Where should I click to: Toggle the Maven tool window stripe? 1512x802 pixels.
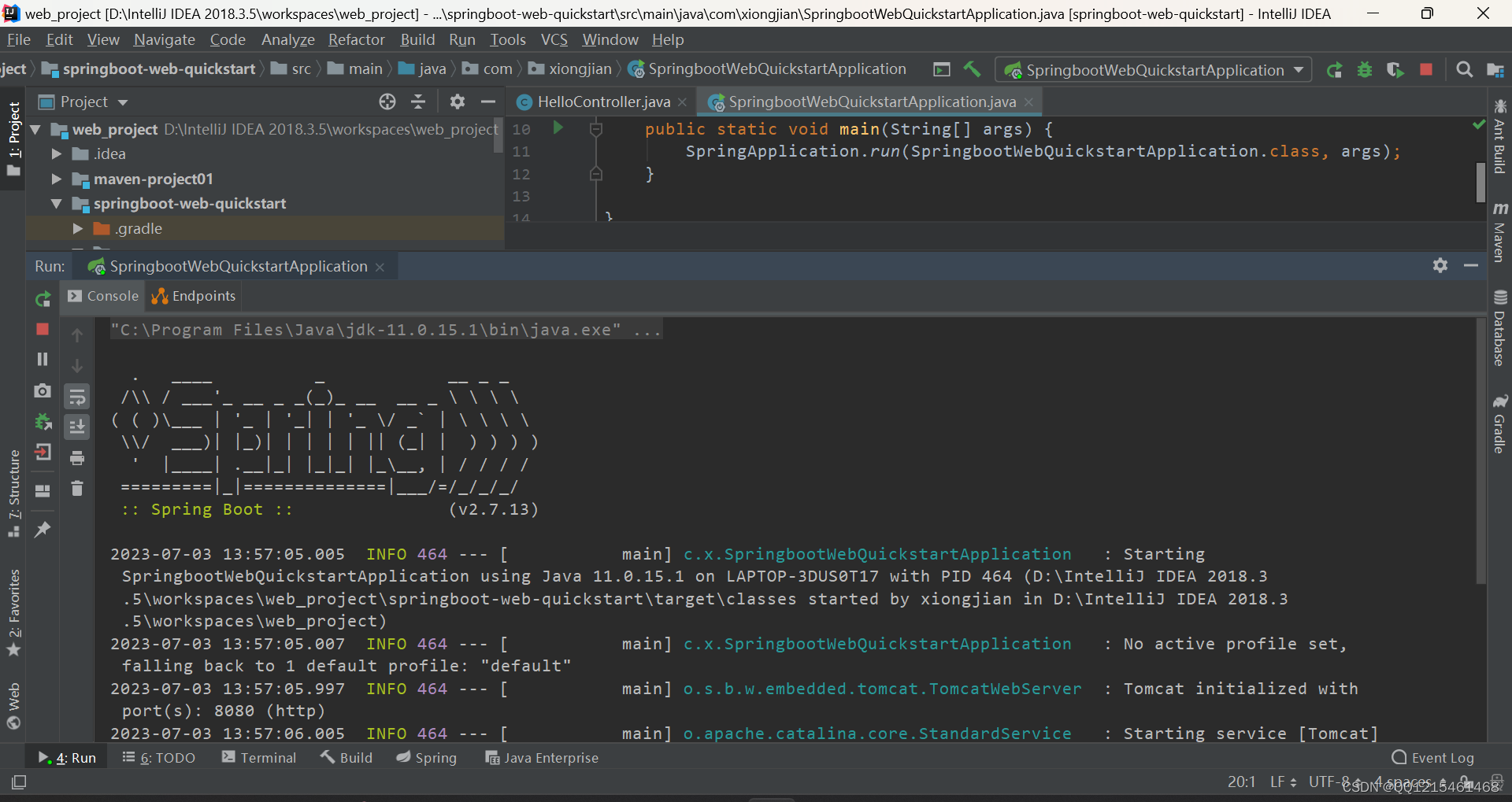(x=1499, y=232)
